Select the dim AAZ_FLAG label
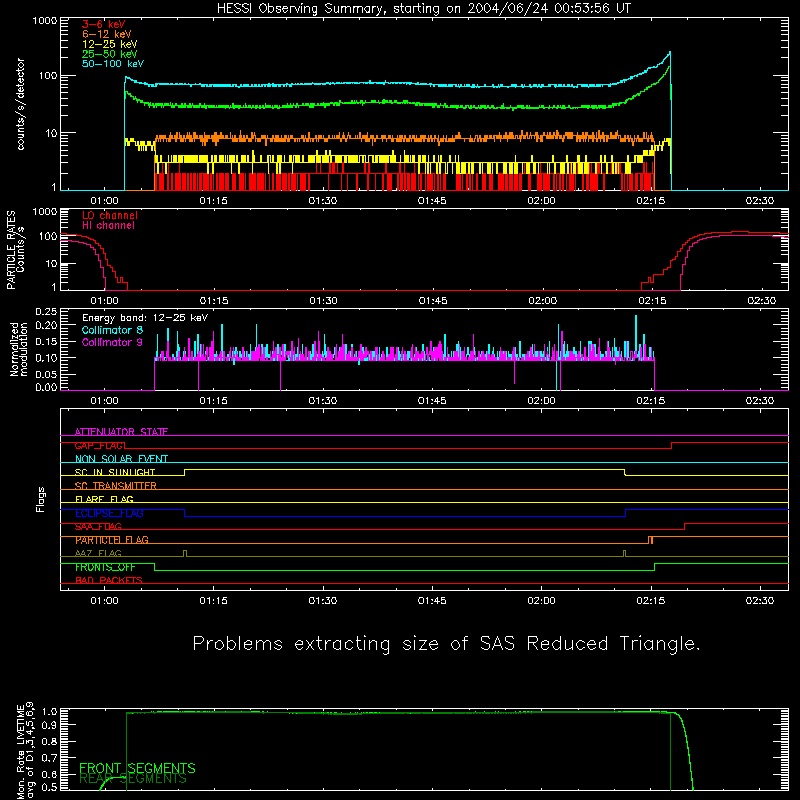Image resolution: width=800 pixels, height=800 pixels. click(x=98, y=554)
